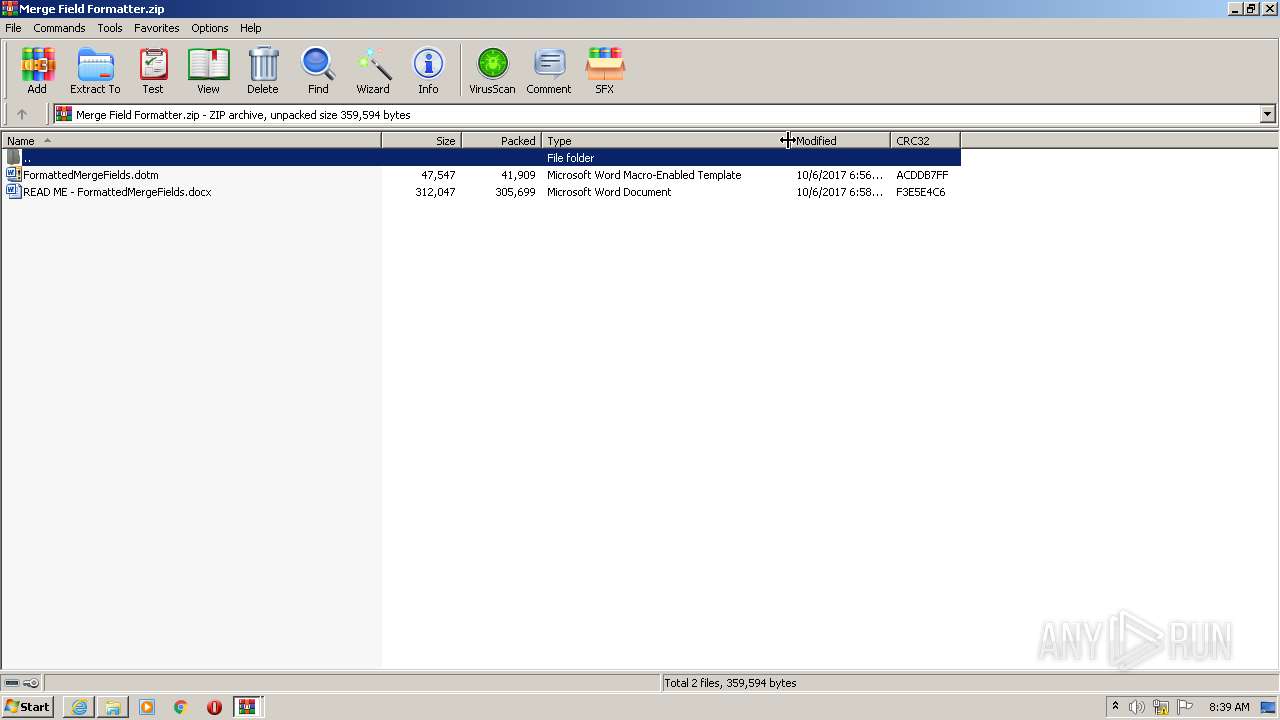This screenshot has height=720, width=1280.
Task: Click the status bar drive/key icon
Action: click(21, 683)
